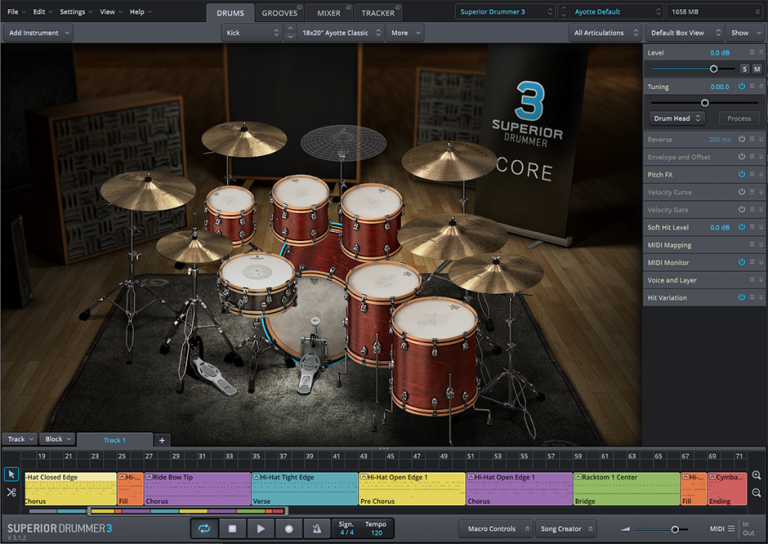Solo the instrument with S button

coord(744,69)
